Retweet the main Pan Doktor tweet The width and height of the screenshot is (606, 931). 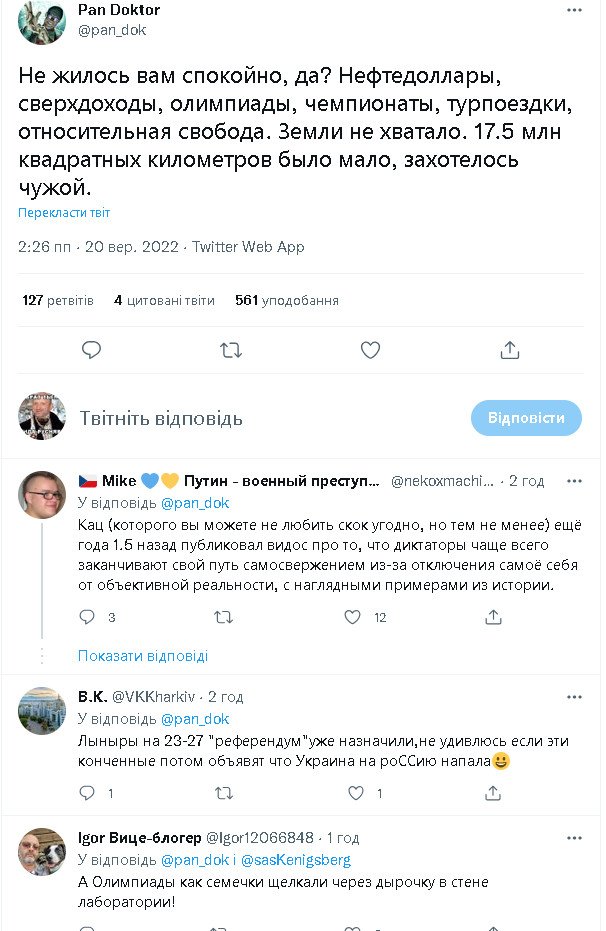coord(230,350)
